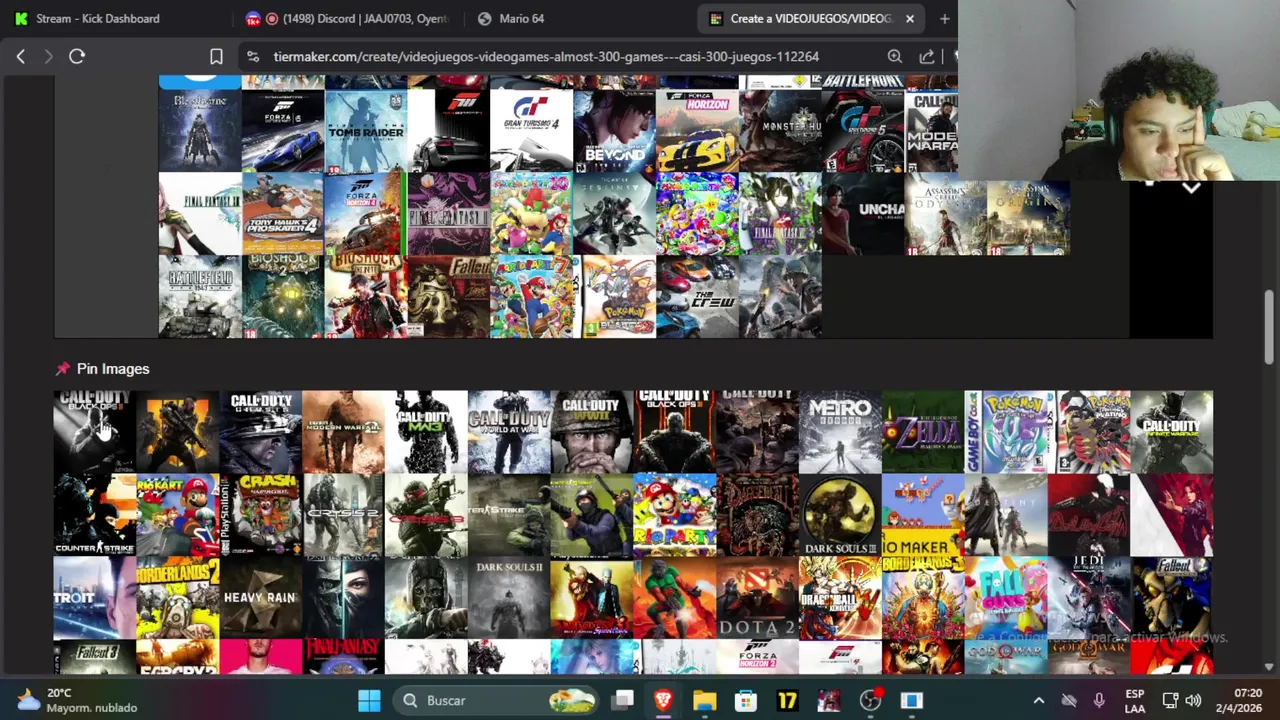This screenshot has height=720, width=1280.
Task: Pick the Dragon Ball Xenoverse image
Action: 840,598
